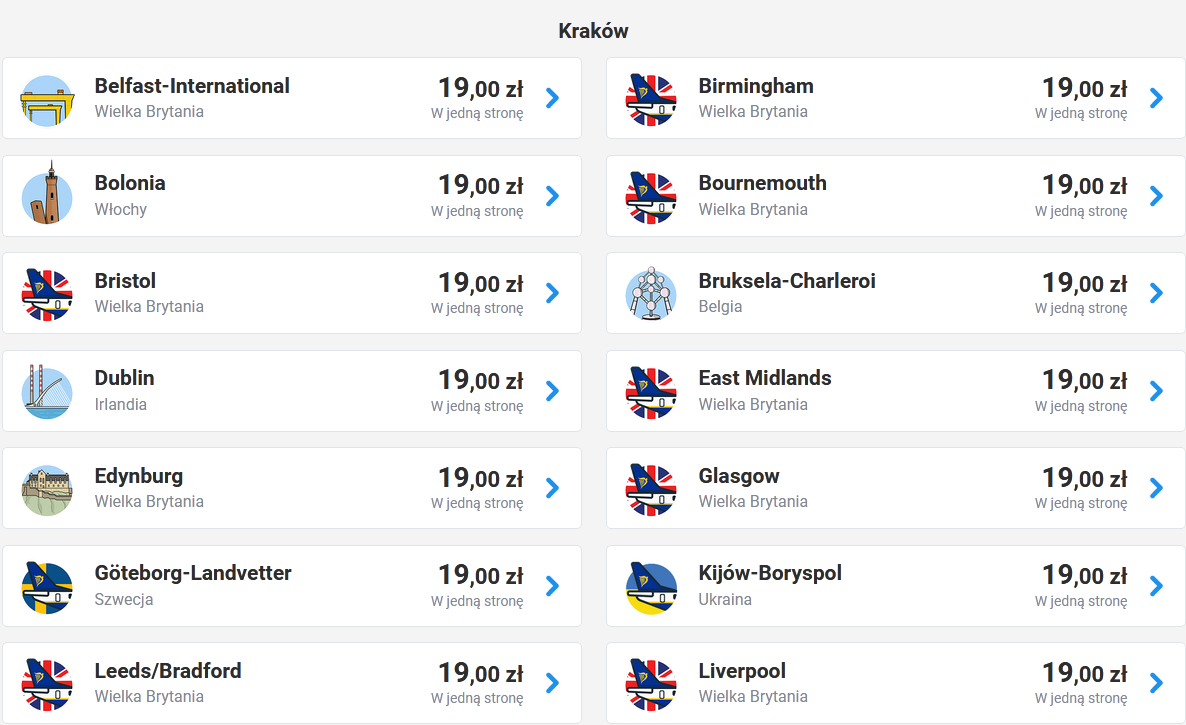Click the Dublin harp bridge icon
Viewport: 1186px width, 725px height.
coord(47,392)
